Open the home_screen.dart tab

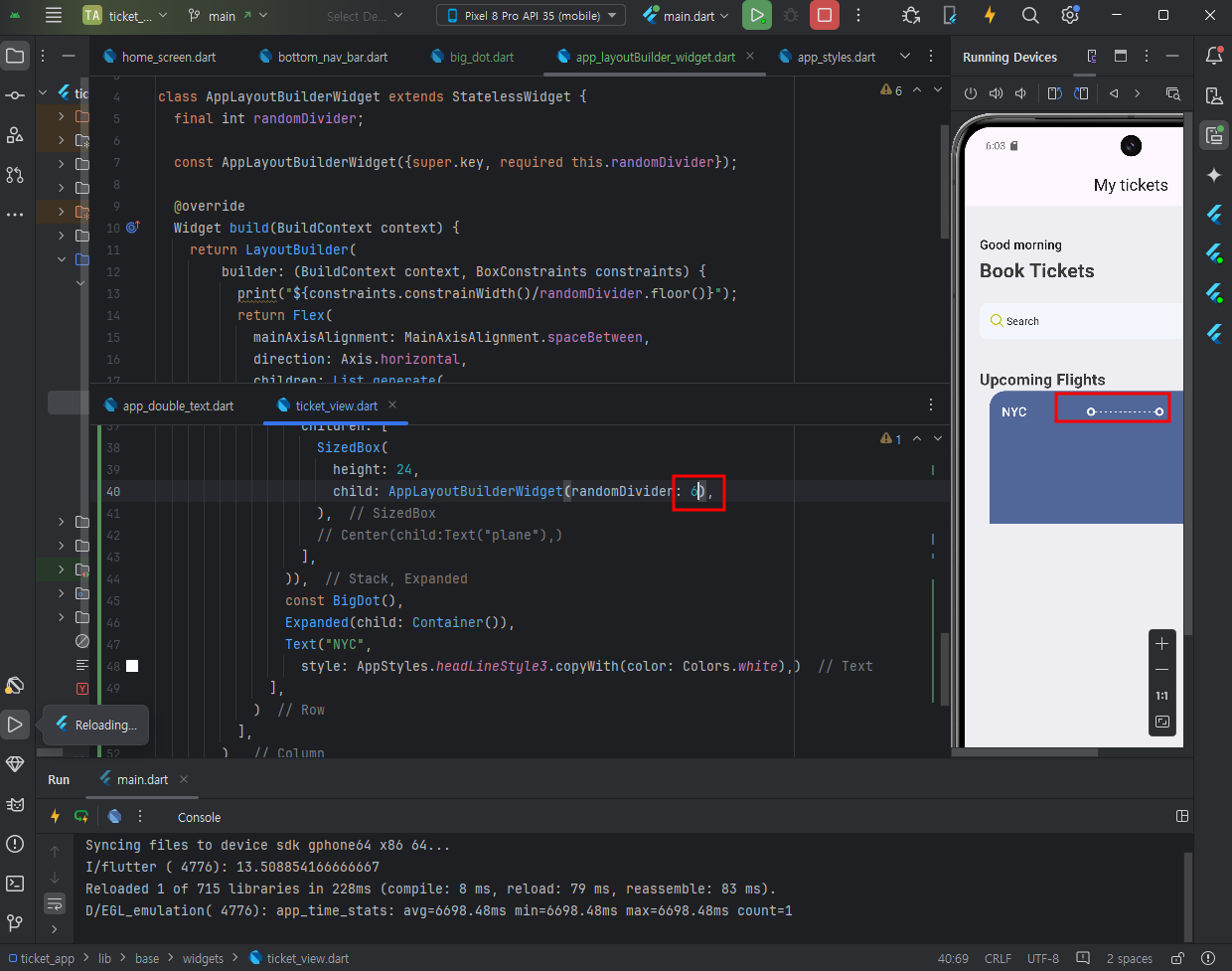pos(159,57)
